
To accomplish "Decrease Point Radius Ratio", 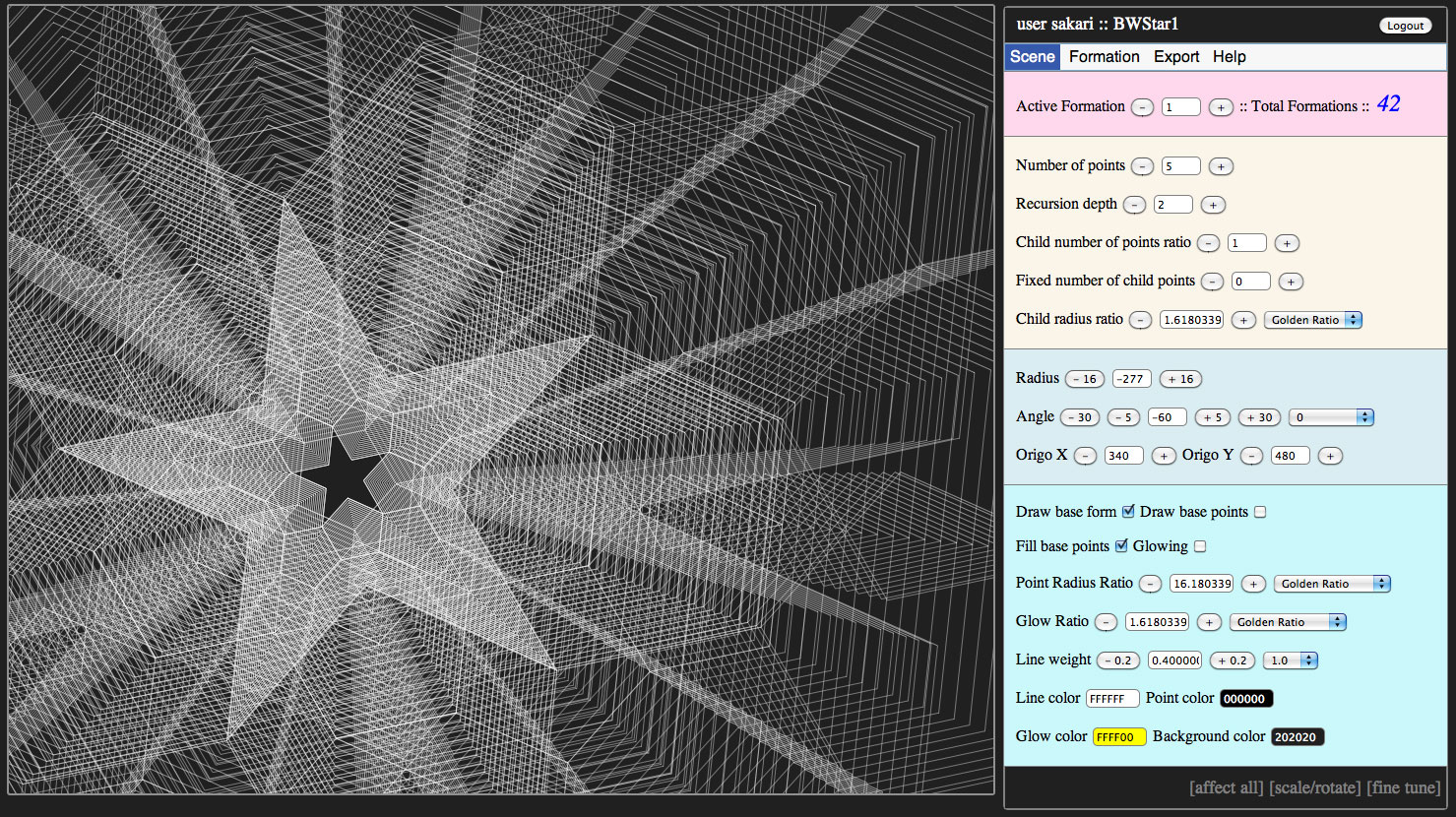I will pyautogui.click(x=1150, y=584).
